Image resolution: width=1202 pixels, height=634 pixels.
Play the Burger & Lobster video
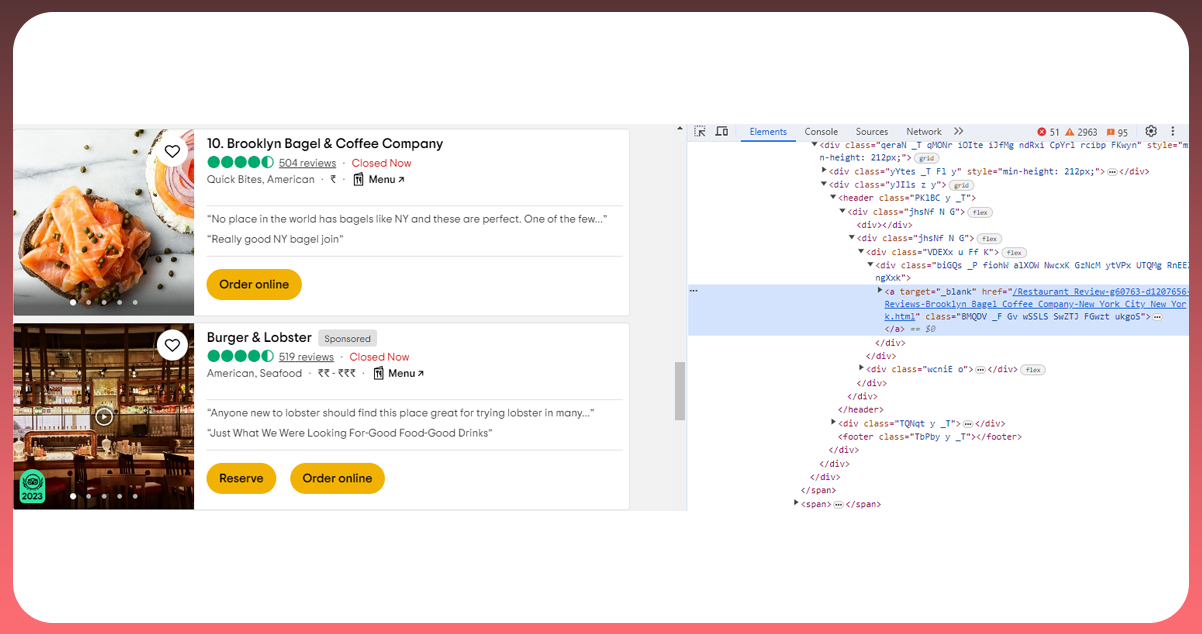[104, 416]
